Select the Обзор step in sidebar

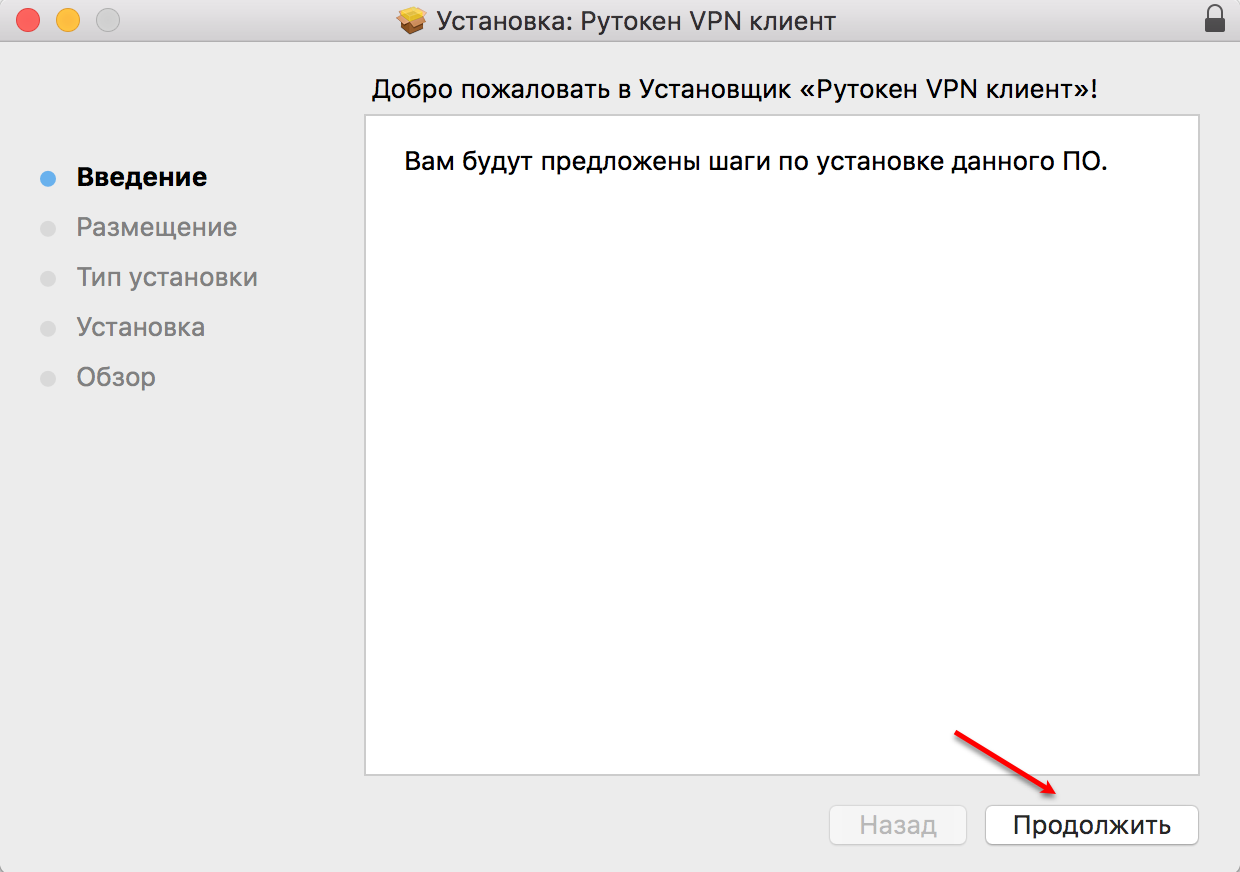click(x=116, y=377)
